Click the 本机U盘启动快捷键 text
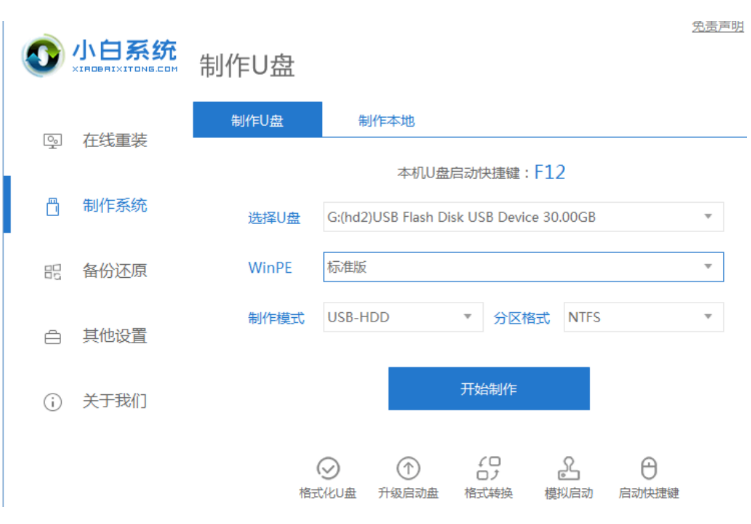Screen dimensions: 751x524 [x=458, y=173]
